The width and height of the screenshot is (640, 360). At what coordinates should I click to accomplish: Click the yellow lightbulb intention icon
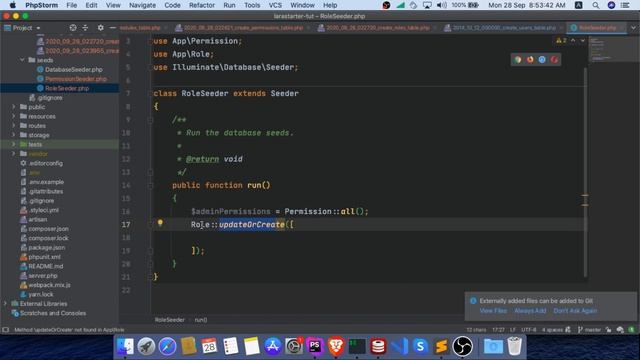pos(160,223)
